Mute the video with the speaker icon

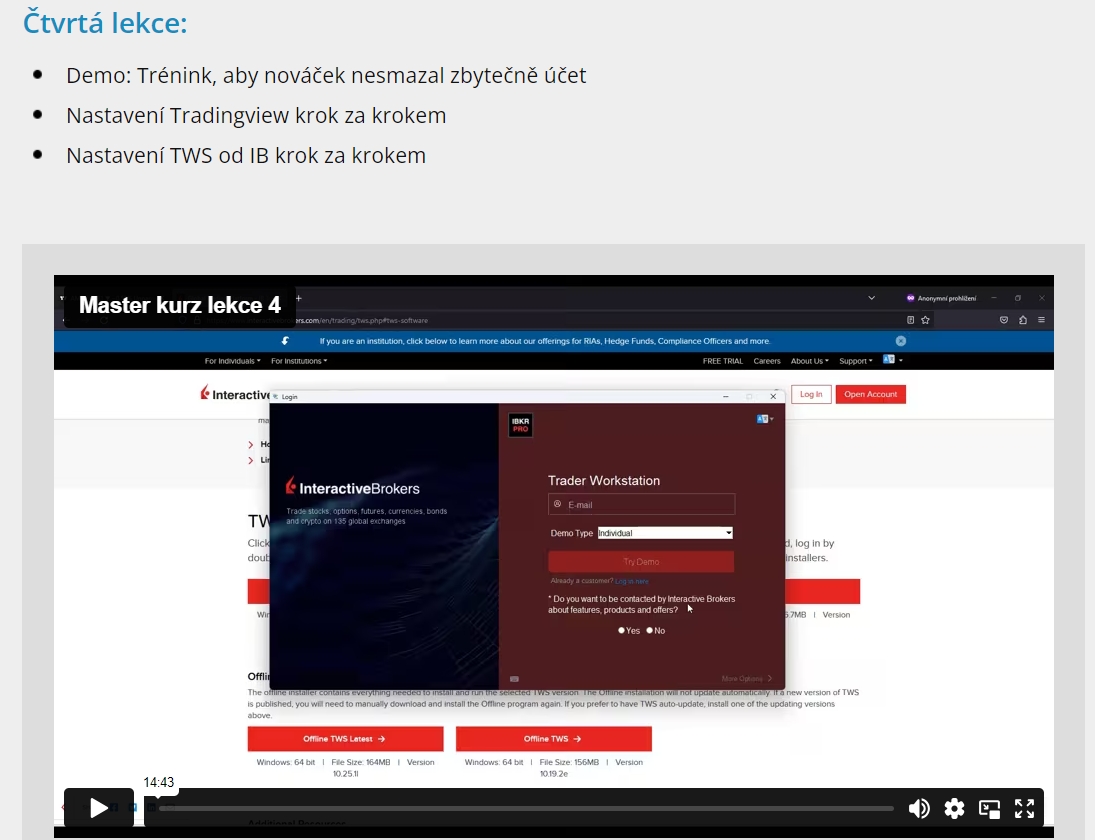[x=918, y=809]
